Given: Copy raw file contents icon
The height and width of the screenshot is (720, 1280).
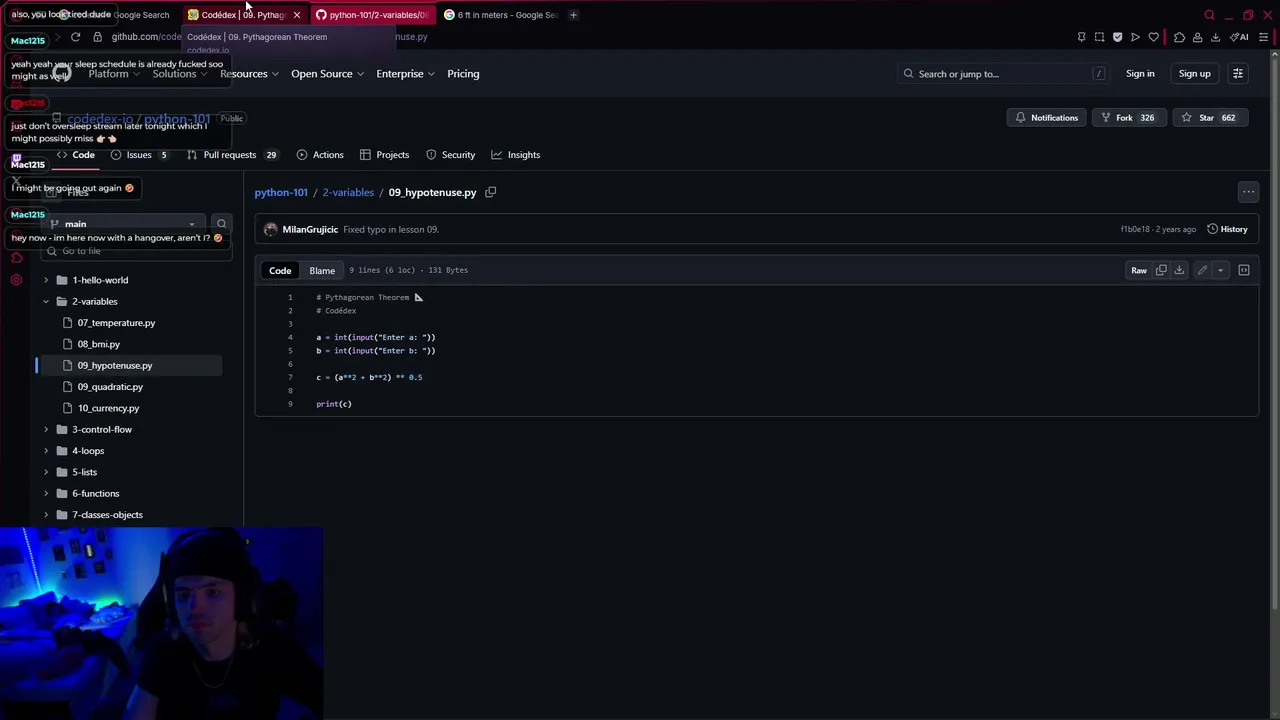Looking at the screenshot, I should 1161,270.
